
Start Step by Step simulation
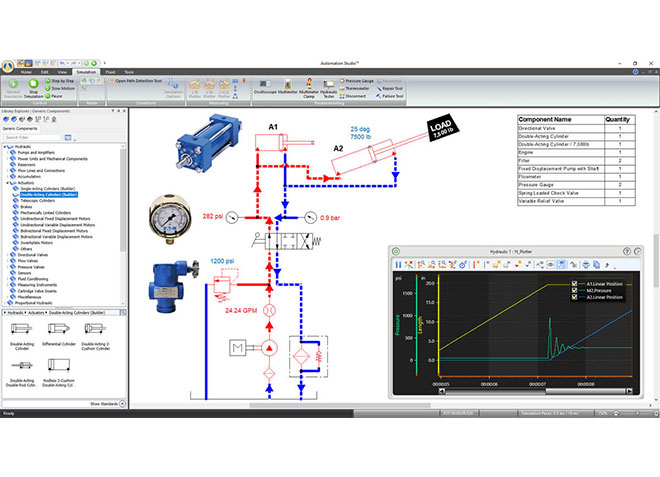[x=60, y=80]
